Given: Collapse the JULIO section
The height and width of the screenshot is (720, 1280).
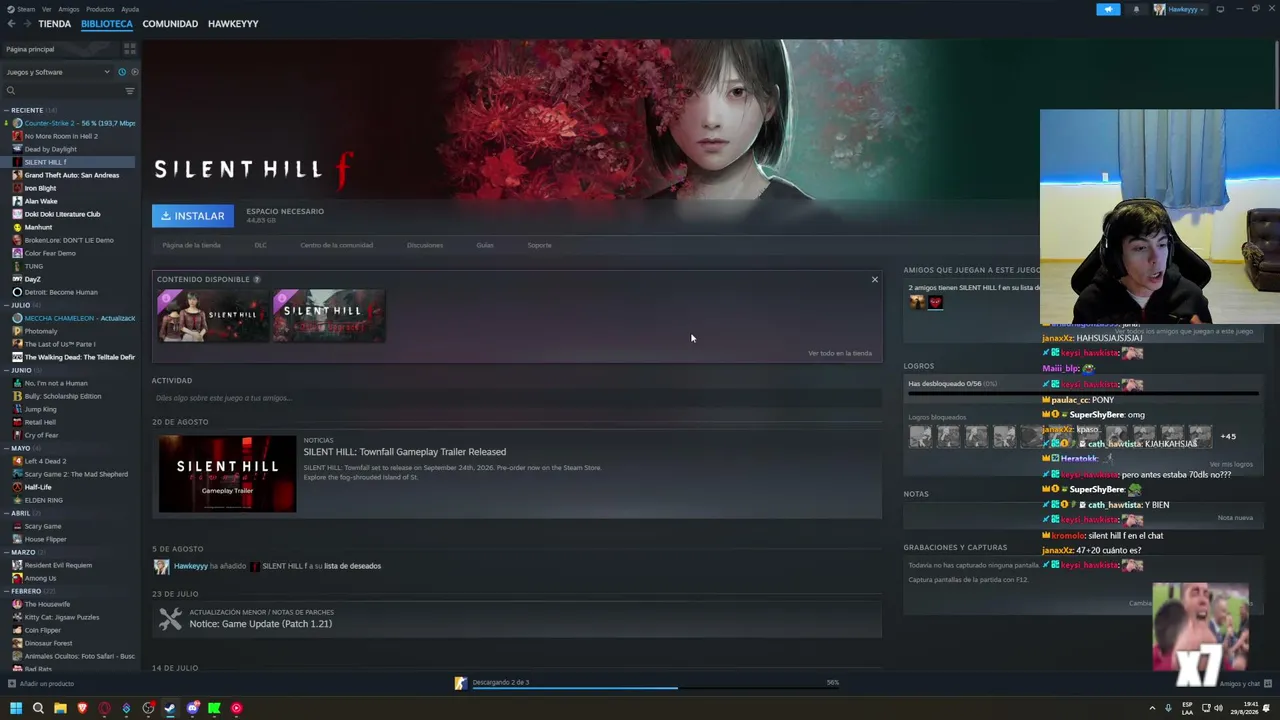Looking at the screenshot, I should click(x=6, y=305).
